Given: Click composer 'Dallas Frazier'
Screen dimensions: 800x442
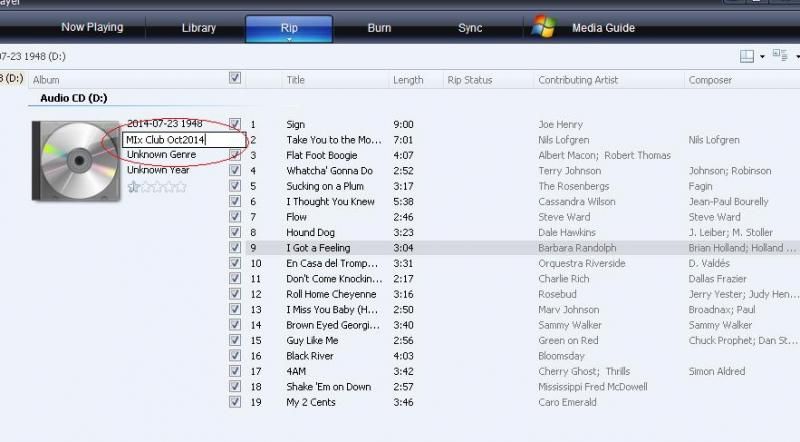Looking at the screenshot, I should (x=717, y=279).
